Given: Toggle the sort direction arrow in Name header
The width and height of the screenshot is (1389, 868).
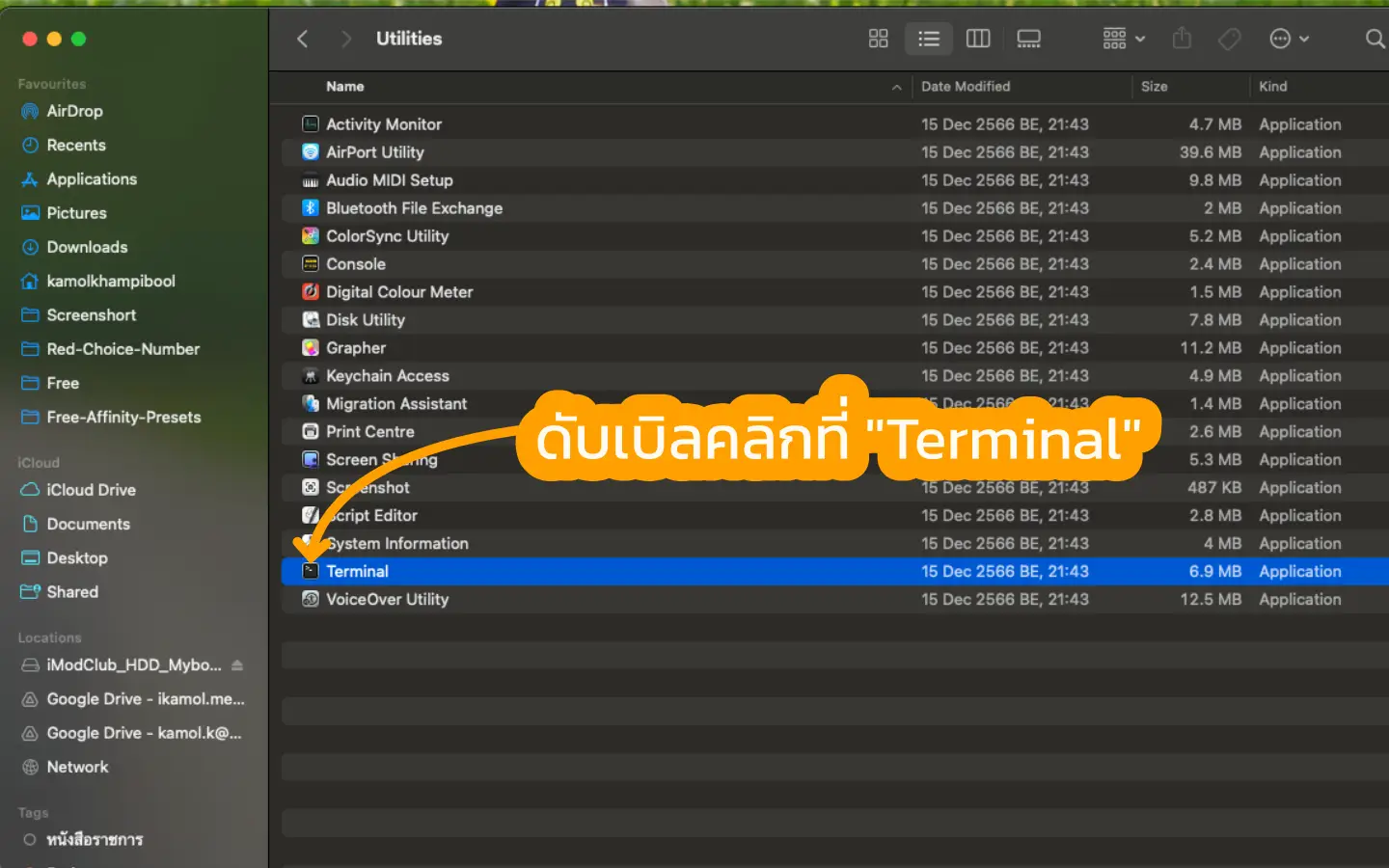Looking at the screenshot, I should pyautogui.click(x=897, y=87).
